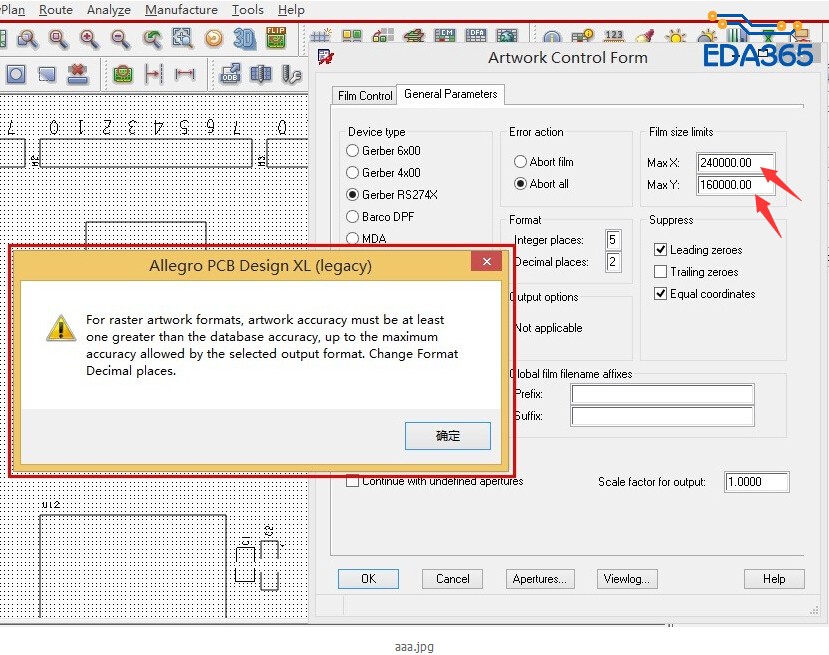Click the Scale factor for output field

[757, 482]
